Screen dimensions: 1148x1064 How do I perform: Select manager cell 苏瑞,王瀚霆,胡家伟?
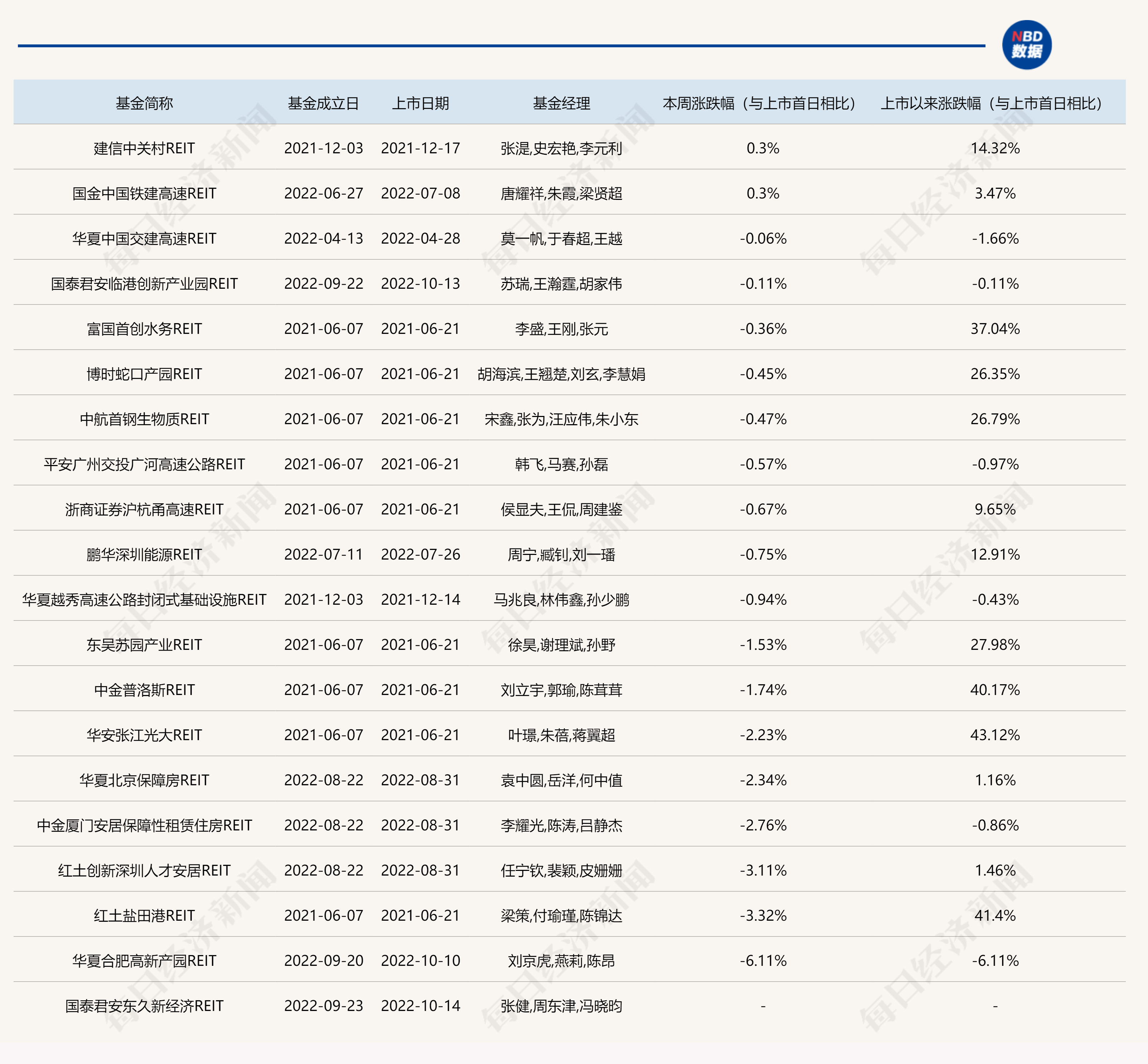click(x=561, y=284)
